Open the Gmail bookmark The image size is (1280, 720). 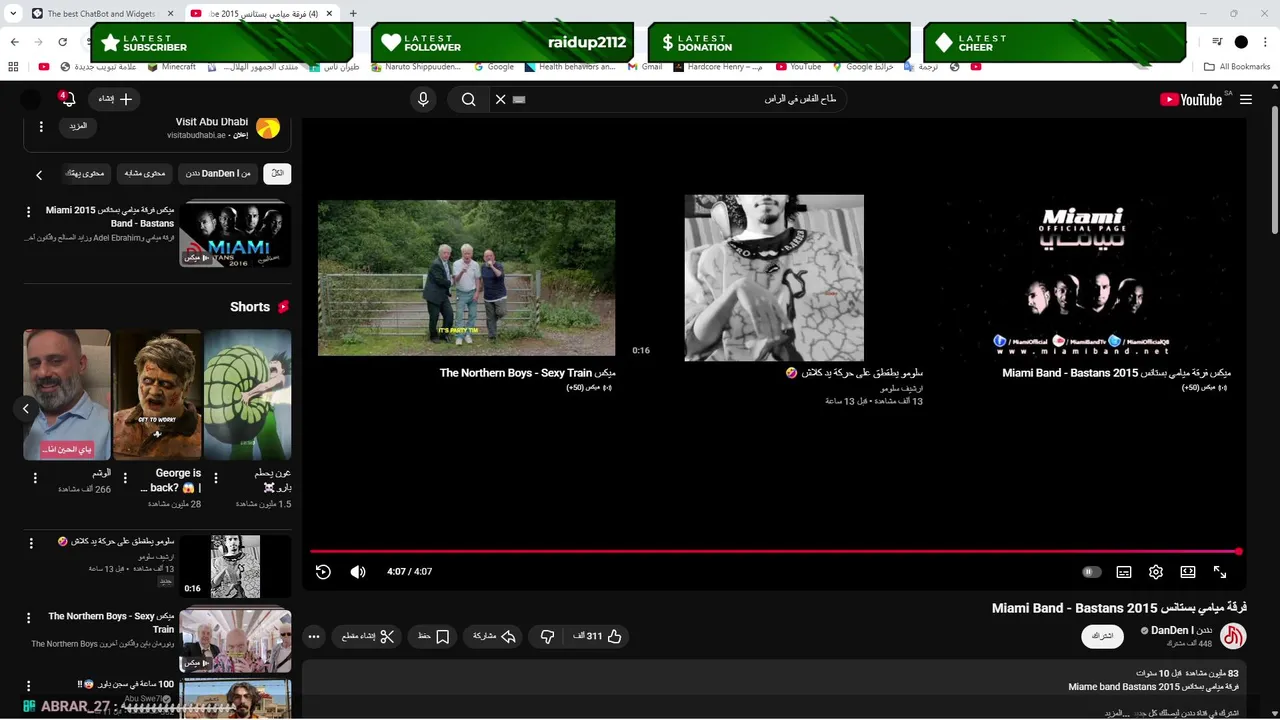(644, 67)
